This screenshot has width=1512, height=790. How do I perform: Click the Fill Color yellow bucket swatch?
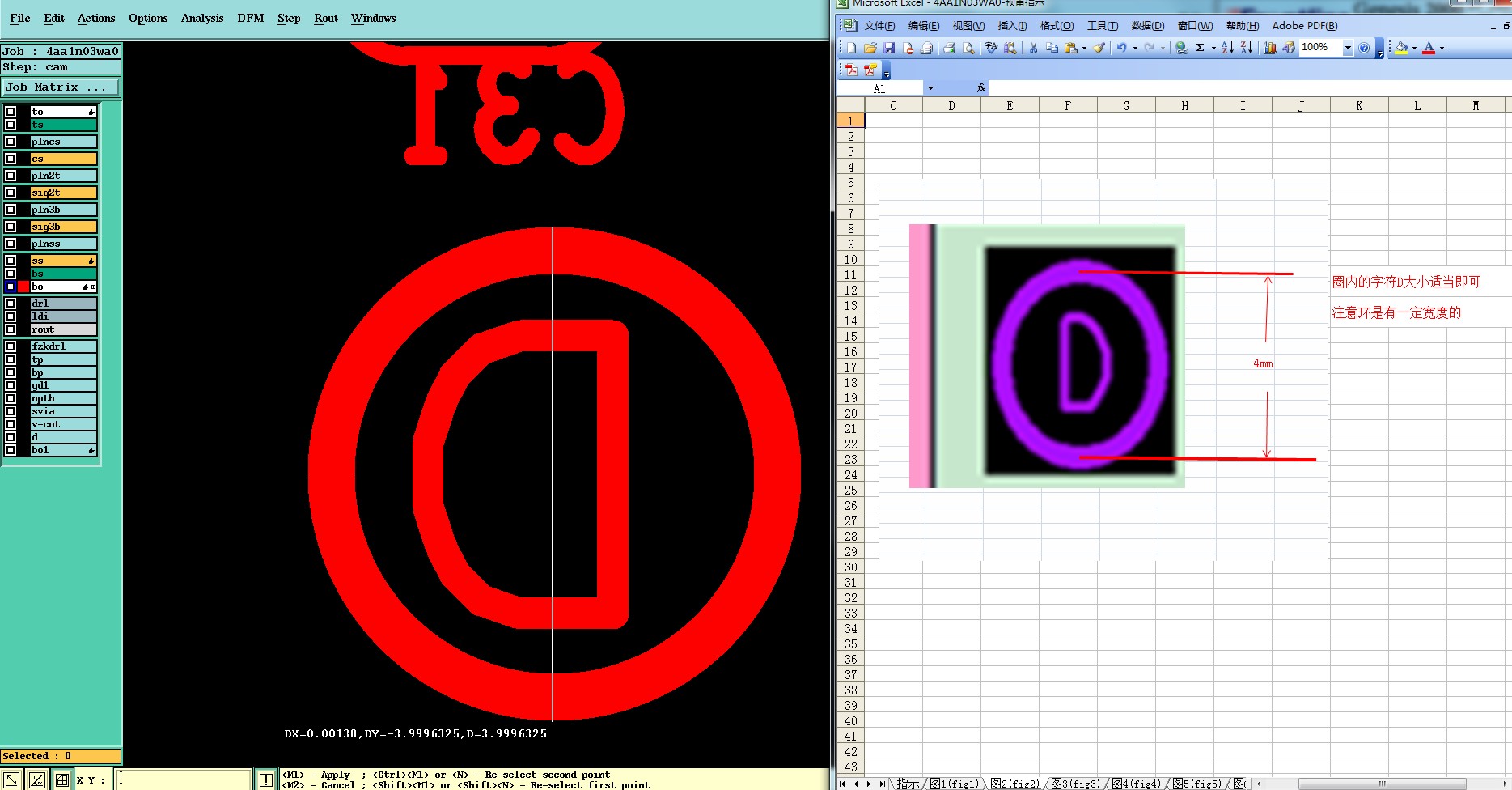click(1401, 48)
